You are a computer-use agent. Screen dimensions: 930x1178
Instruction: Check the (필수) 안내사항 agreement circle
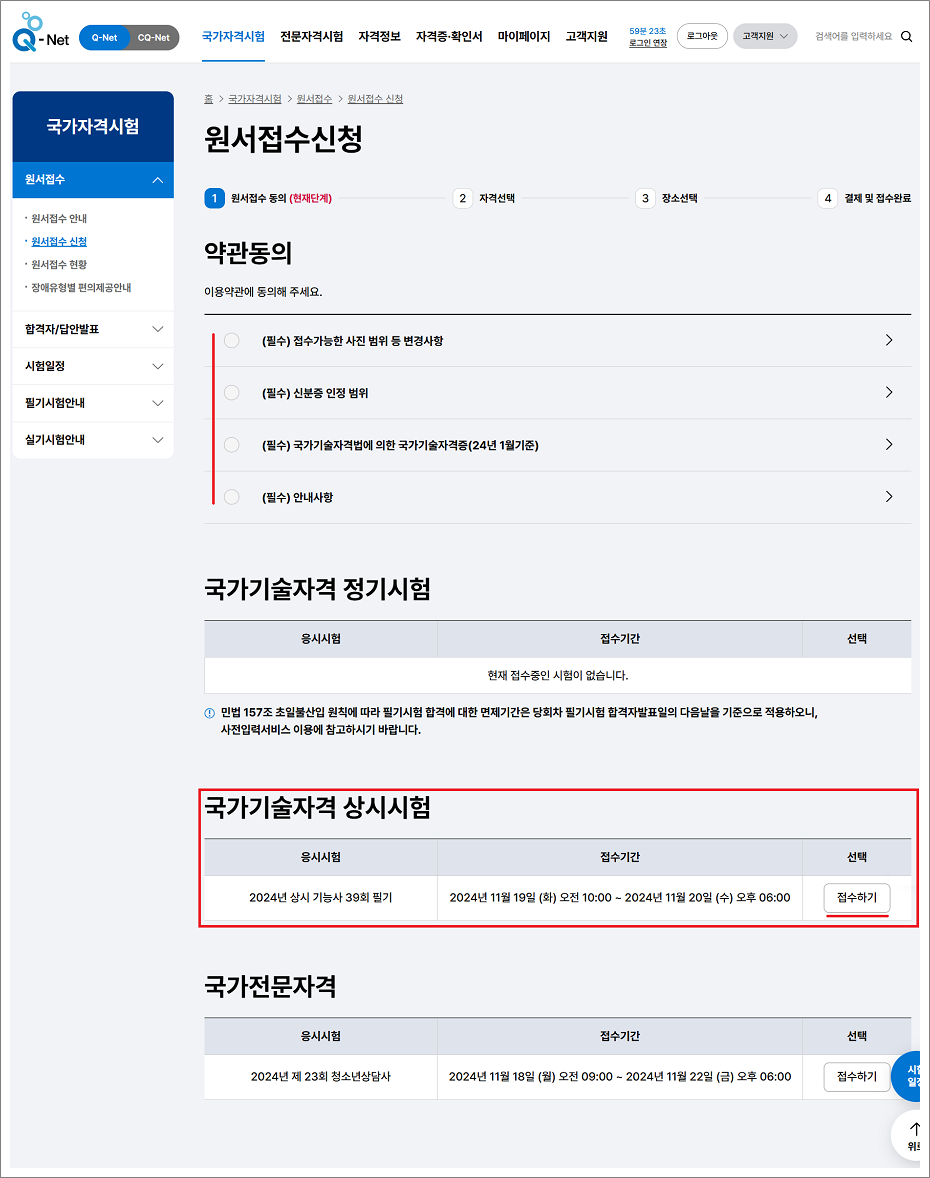coord(231,497)
